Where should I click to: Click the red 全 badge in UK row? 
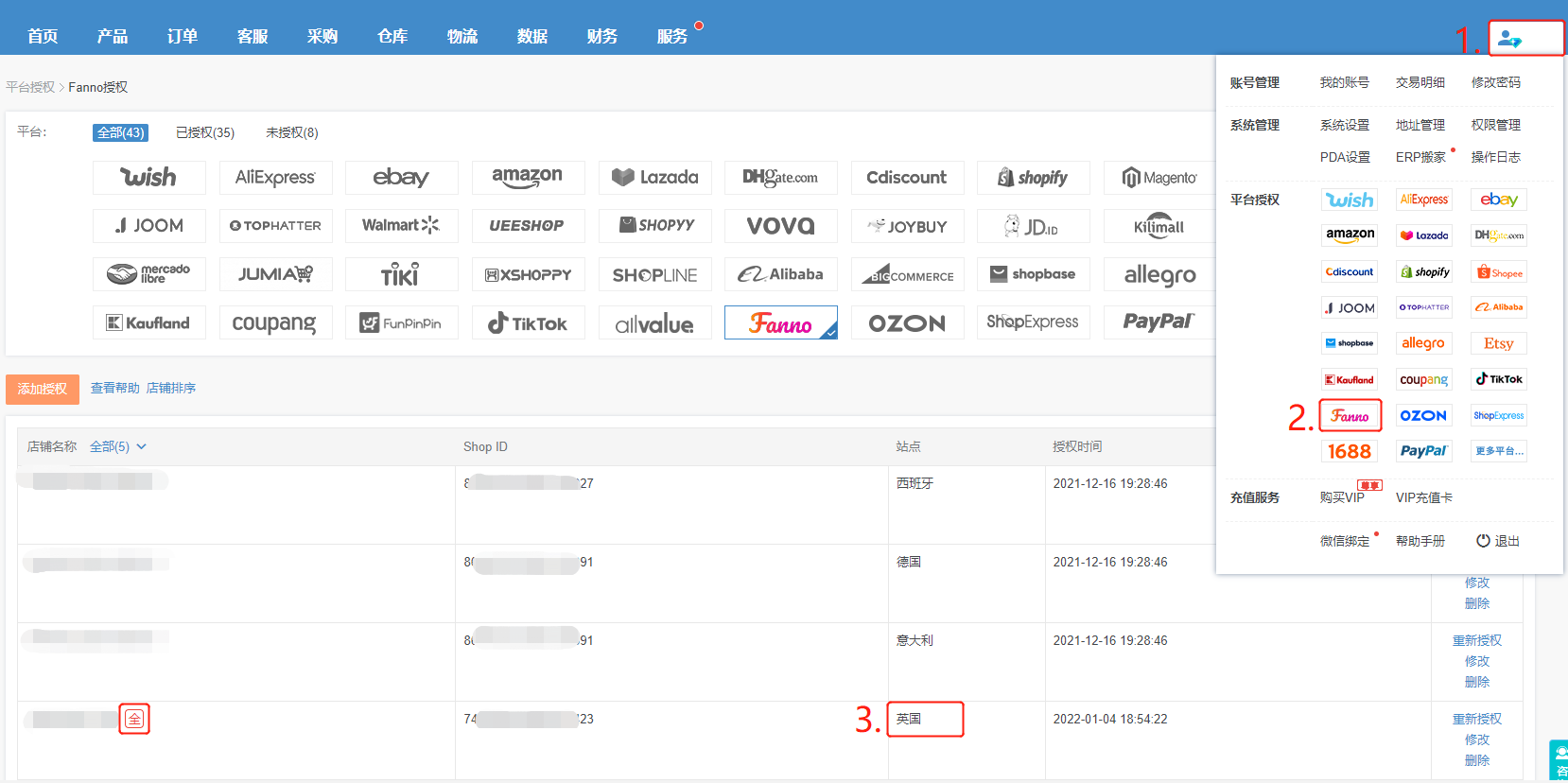[x=134, y=719]
